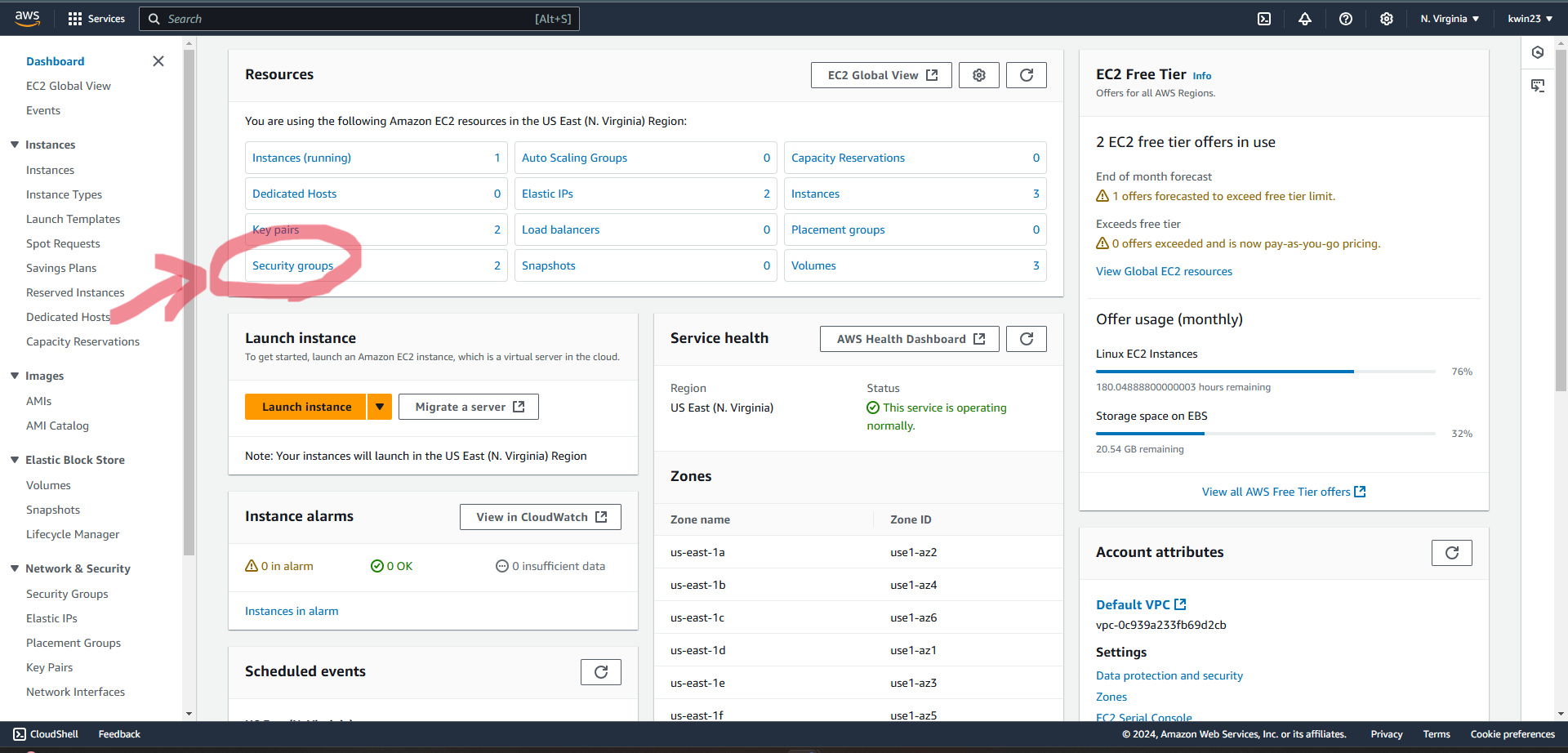1568x753 pixels.
Task: Click the EC2 Global View button
Action: click(x=881, y=75)
